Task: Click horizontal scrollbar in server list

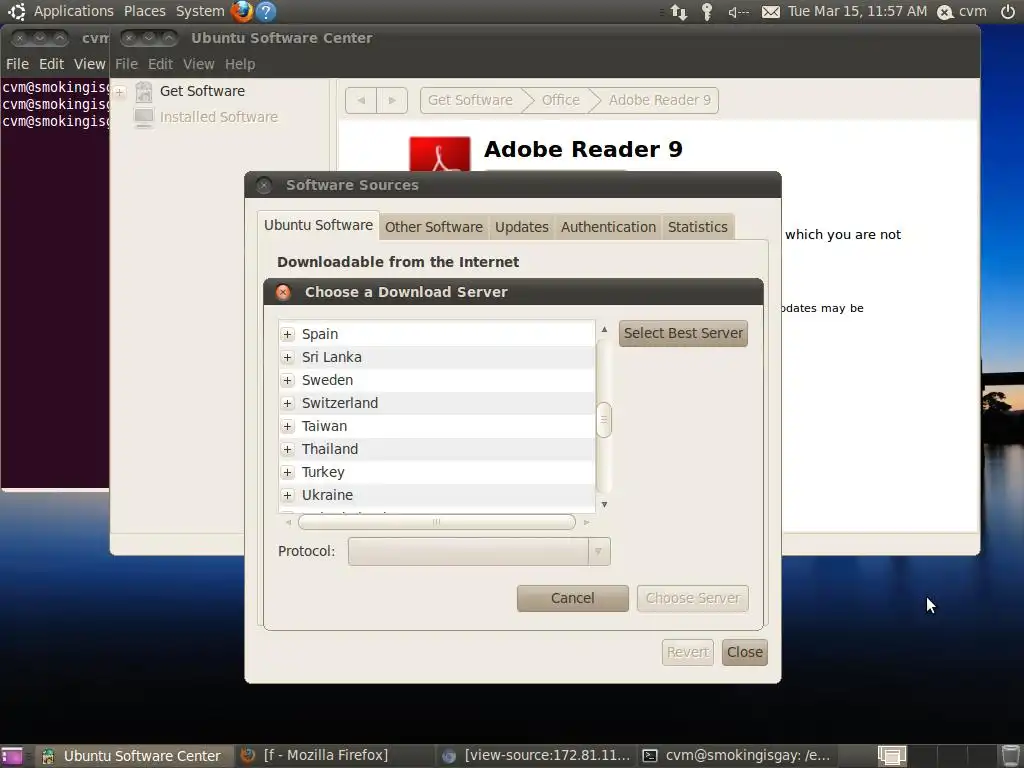Action: (437, 522)
